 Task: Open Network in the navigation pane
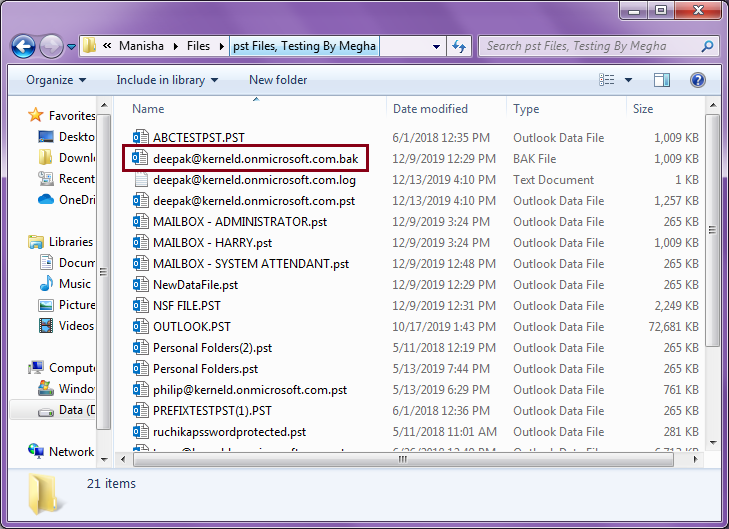[60, 451]
